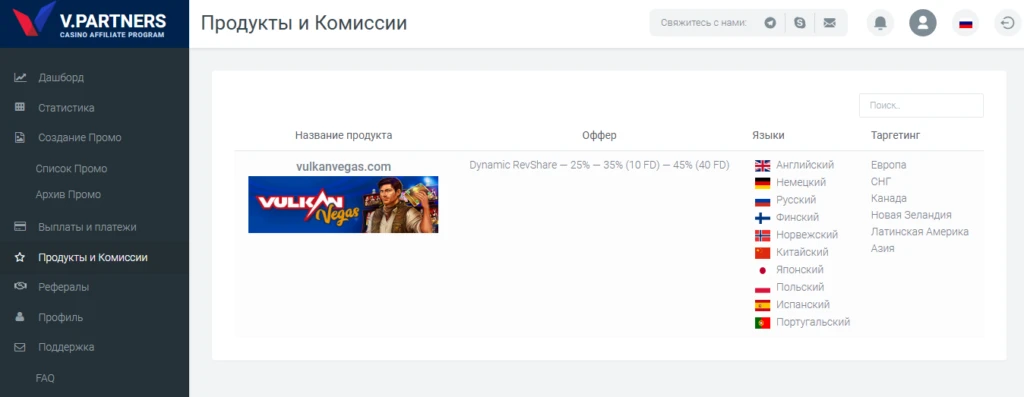This screenshot has height=397, width=1024.
Task: Click the Свяжитесь с нами label
Action: pyautogui.click(x=703, y=23)
